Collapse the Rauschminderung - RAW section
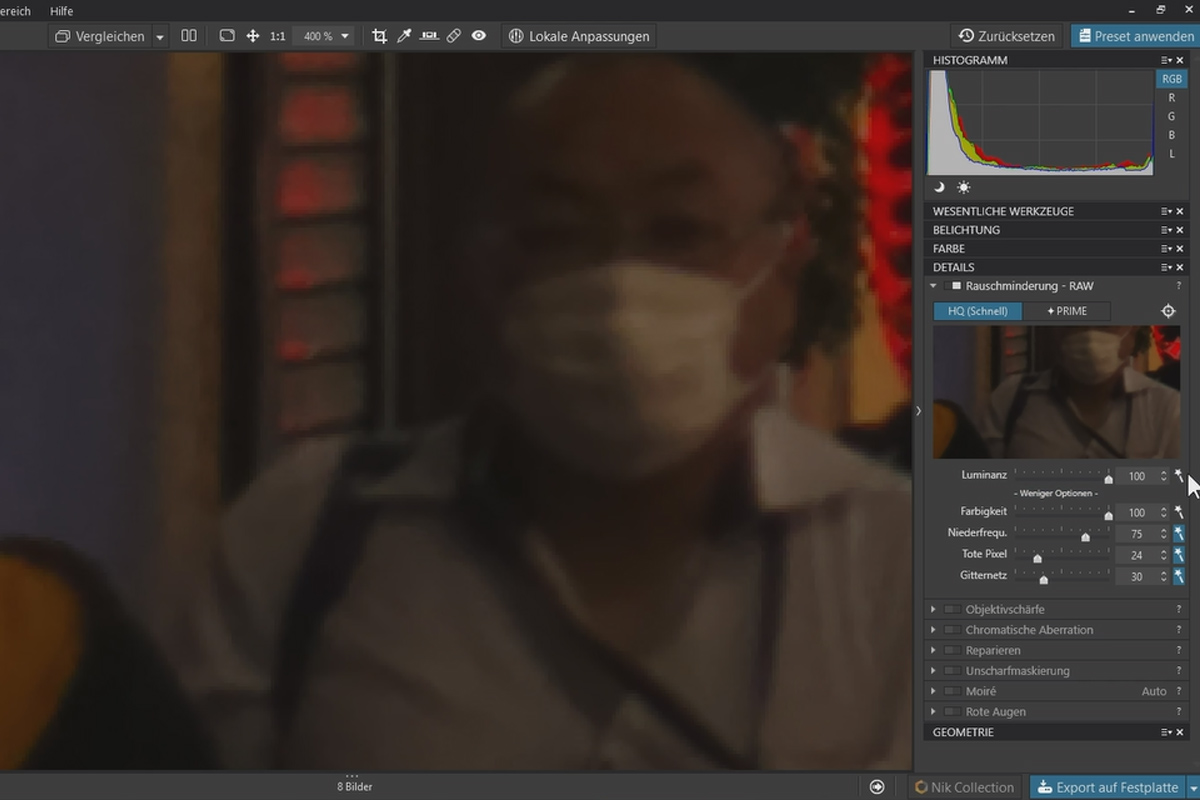The height and width of the screenshot is (800, 1200). 933,286
